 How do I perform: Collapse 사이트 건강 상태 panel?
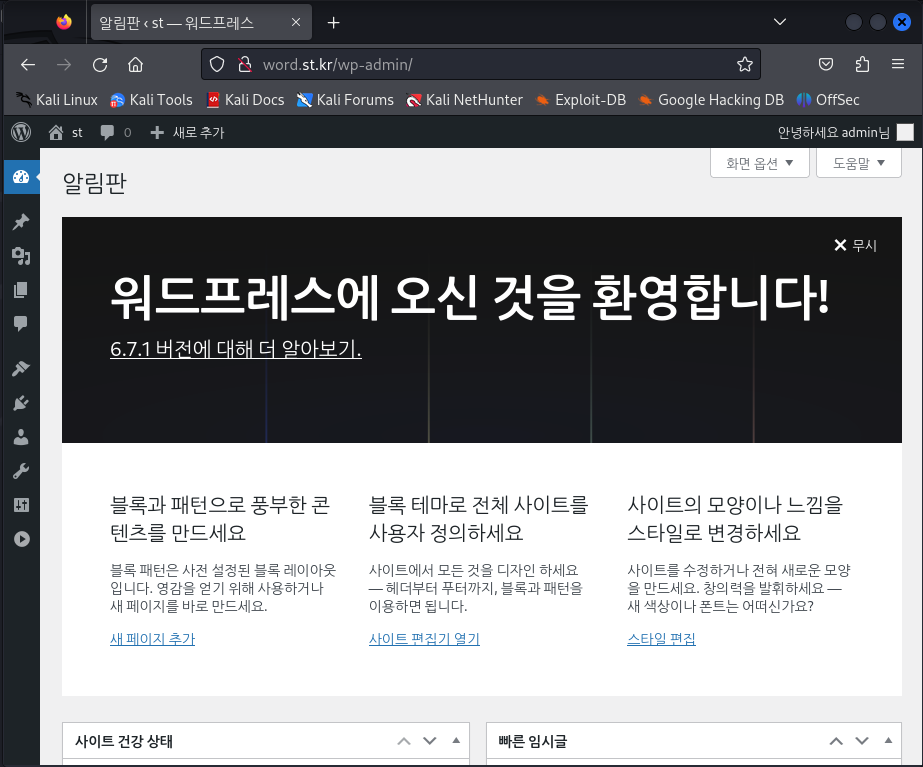(x=456, y=741)
